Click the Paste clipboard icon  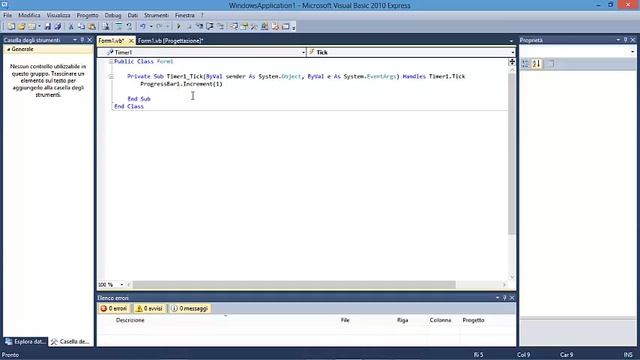[92, 27]
